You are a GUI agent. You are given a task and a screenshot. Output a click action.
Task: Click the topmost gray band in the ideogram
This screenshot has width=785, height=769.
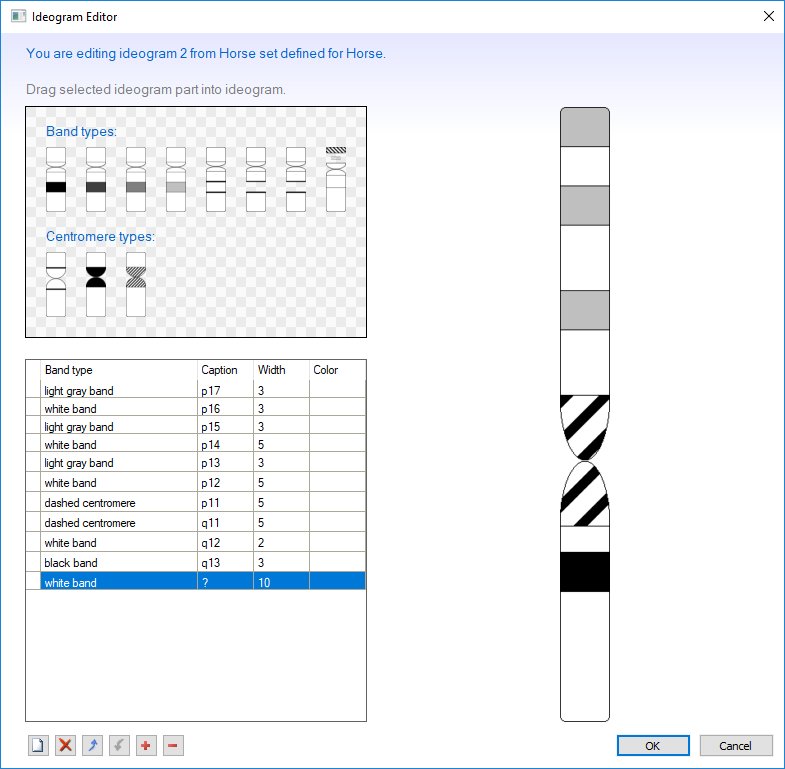(x=585, y=127)
